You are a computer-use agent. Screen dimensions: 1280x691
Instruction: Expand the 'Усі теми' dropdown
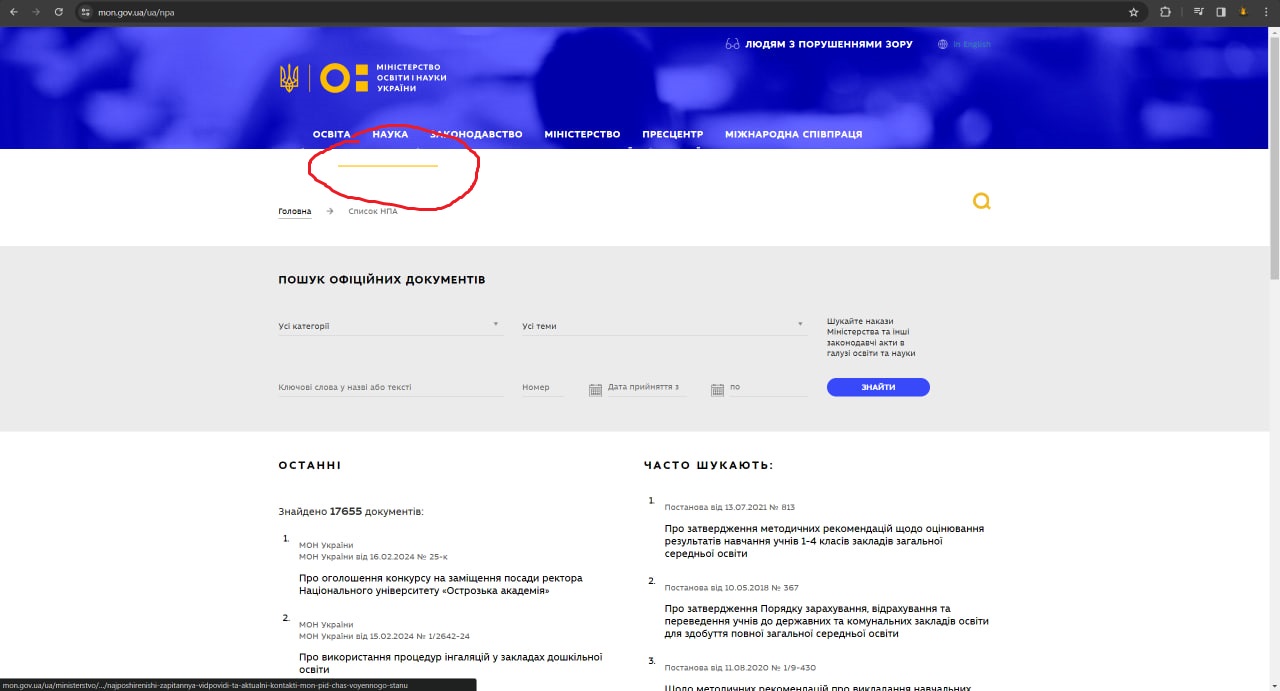662,326
